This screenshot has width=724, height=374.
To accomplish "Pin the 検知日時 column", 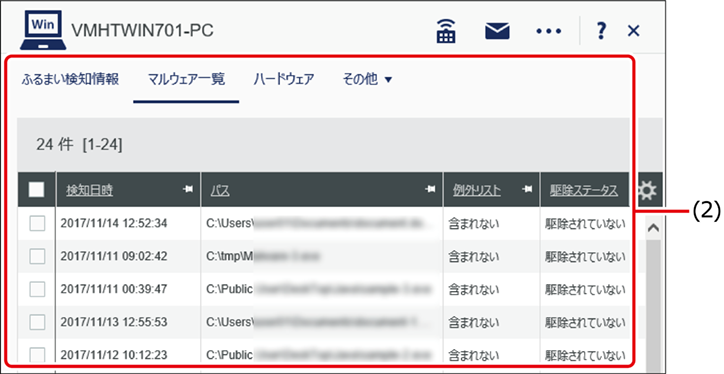I will coord(188,189).
